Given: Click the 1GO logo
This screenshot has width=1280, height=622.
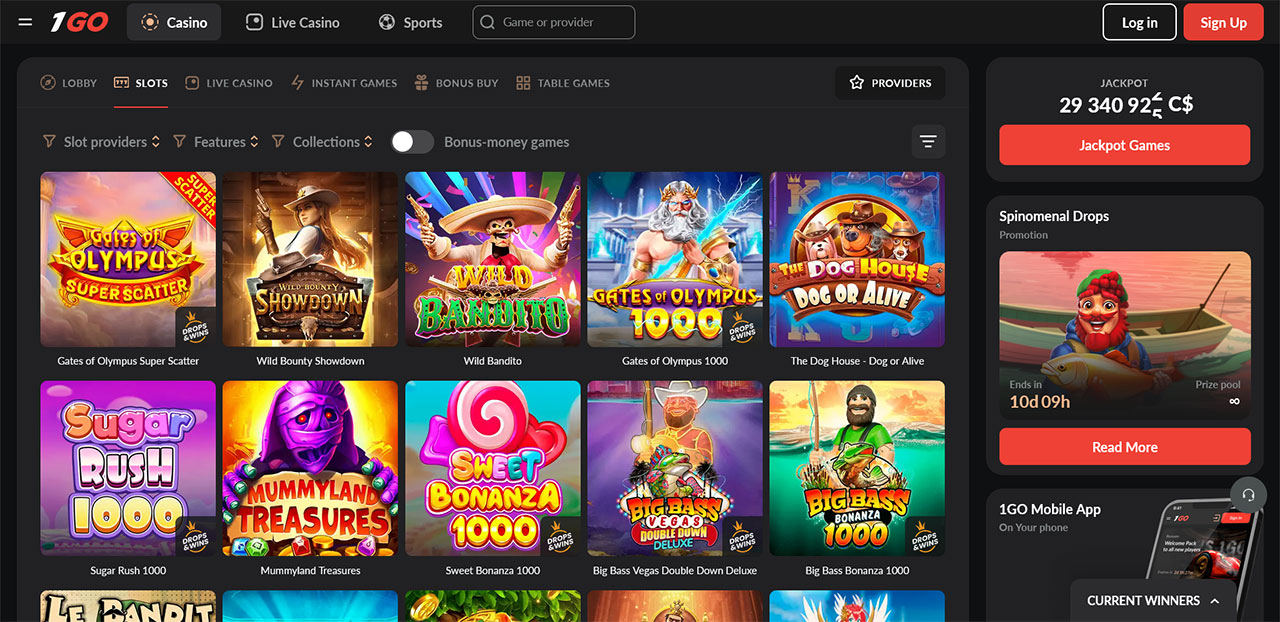Looking at the screenshot, I should pyautogui.click(x=79, y=22).
